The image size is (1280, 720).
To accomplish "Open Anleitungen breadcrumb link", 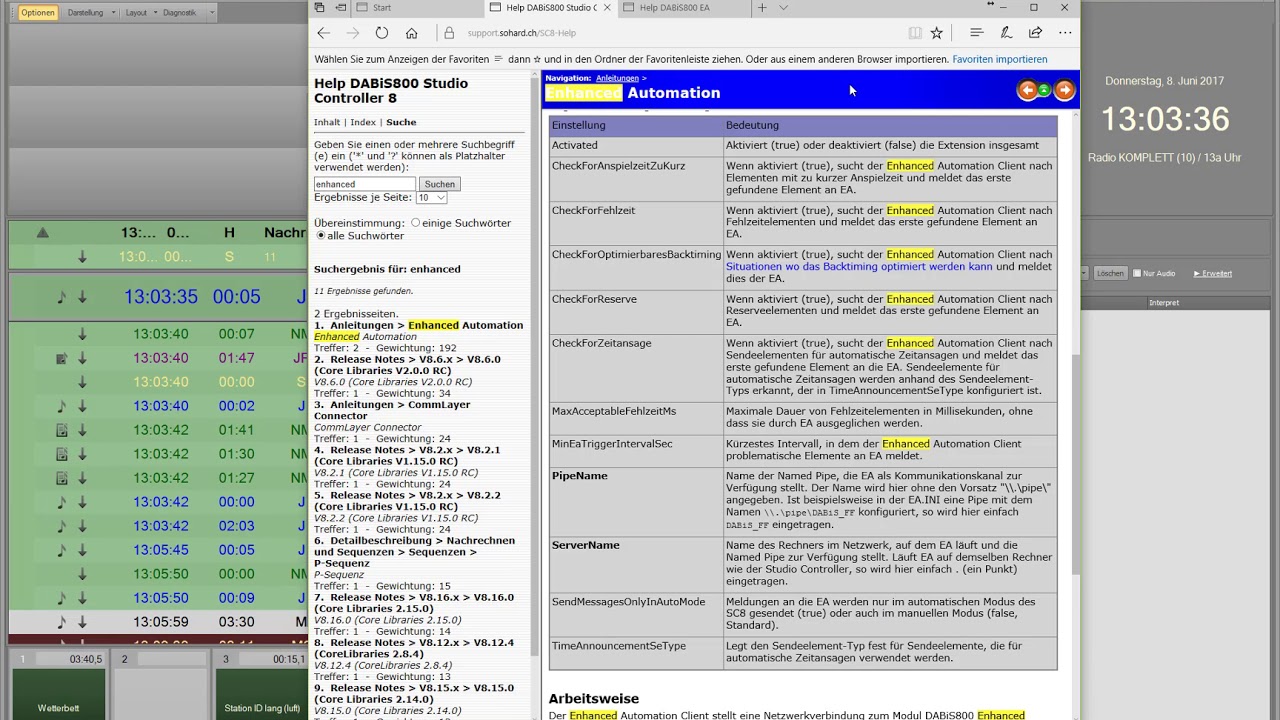I will [617, 78].
